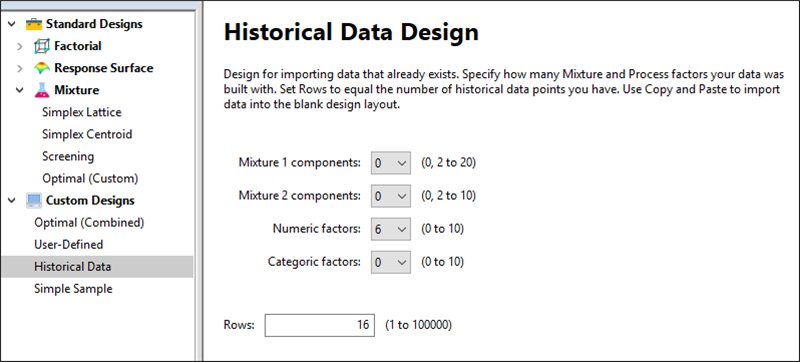Collapse the Mixture tree node
The width and height of the screenshot is (800, 362).
point(20,91)
